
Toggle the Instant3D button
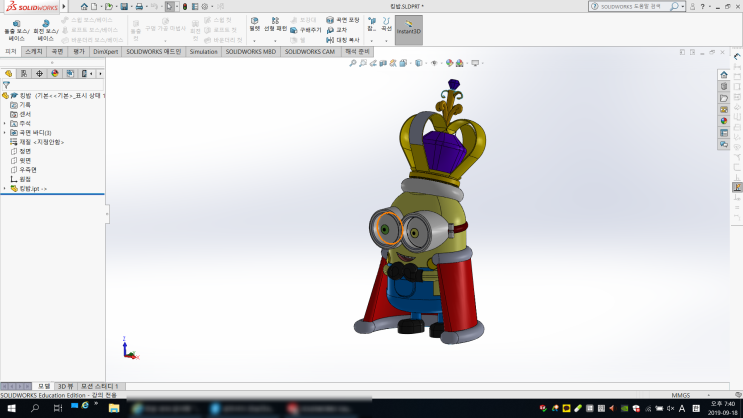pyautogui.click(x=408, y=30)
